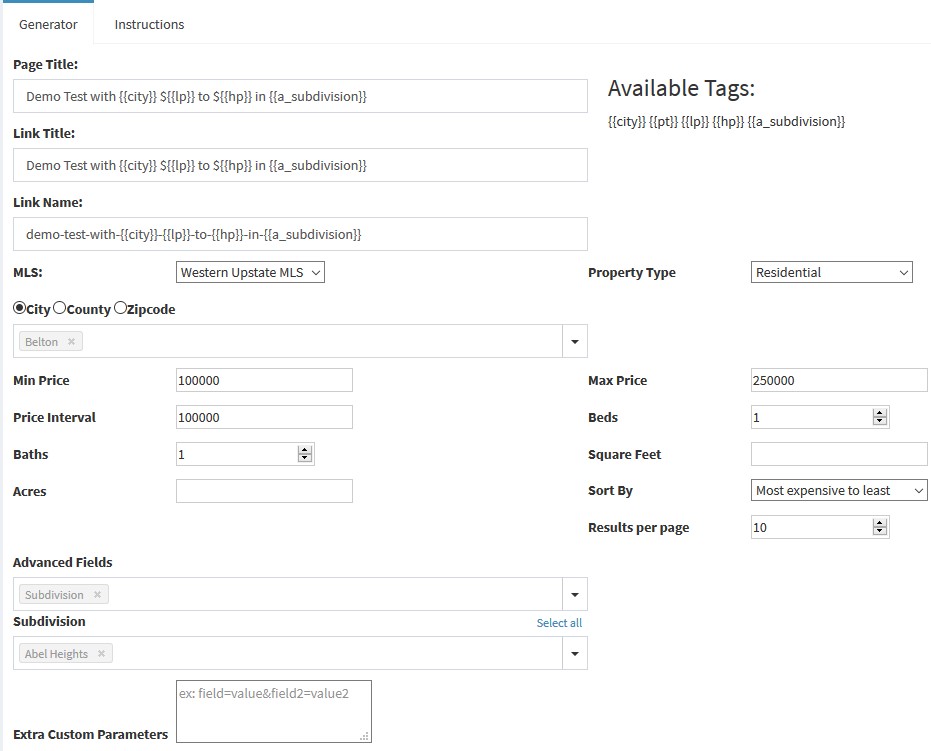Click into the Page Title field
Image resolution: width=931 pixels, height=751 pixels.
point(300,96)
